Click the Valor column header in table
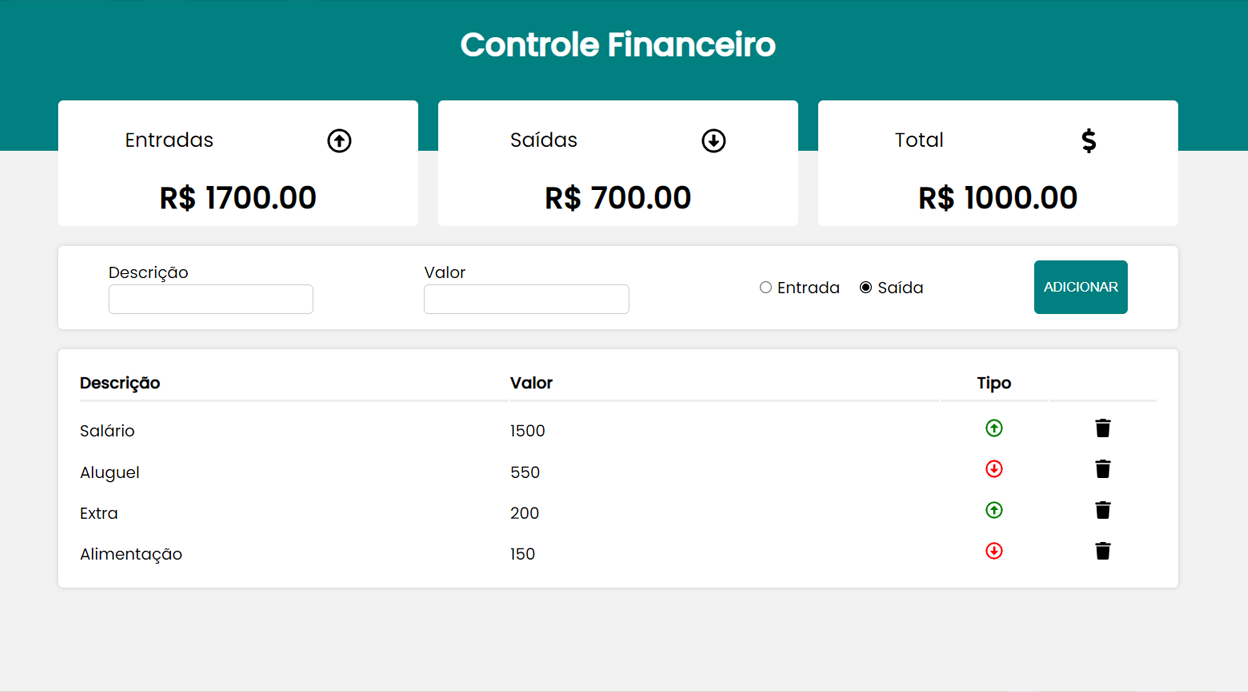 [x=531, y=383]
